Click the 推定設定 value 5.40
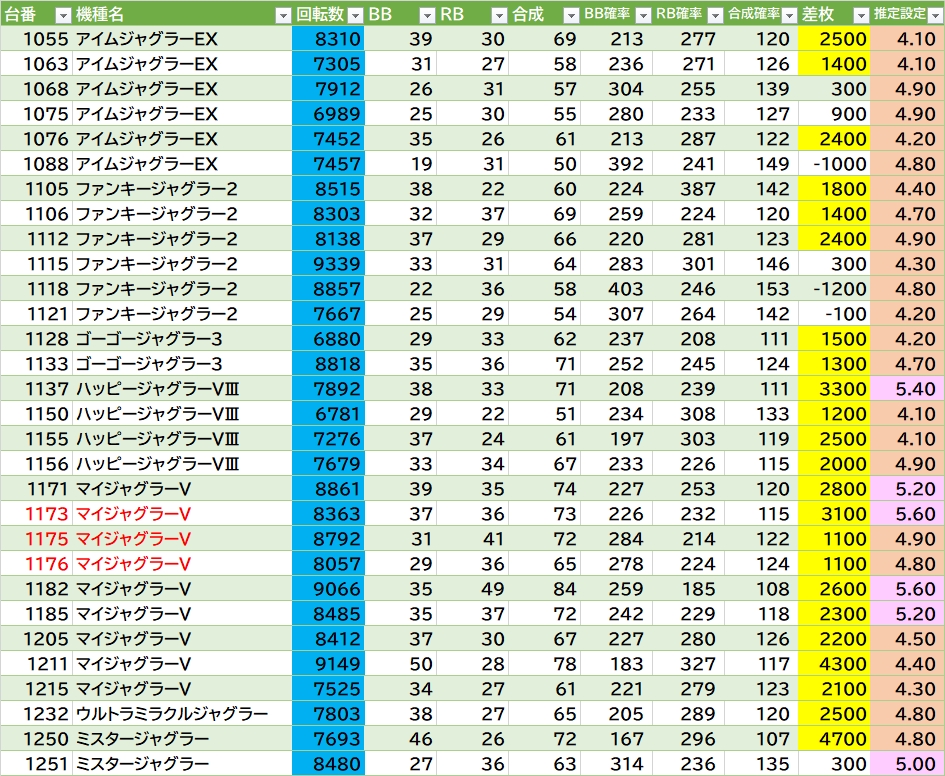 click(915, 389)
